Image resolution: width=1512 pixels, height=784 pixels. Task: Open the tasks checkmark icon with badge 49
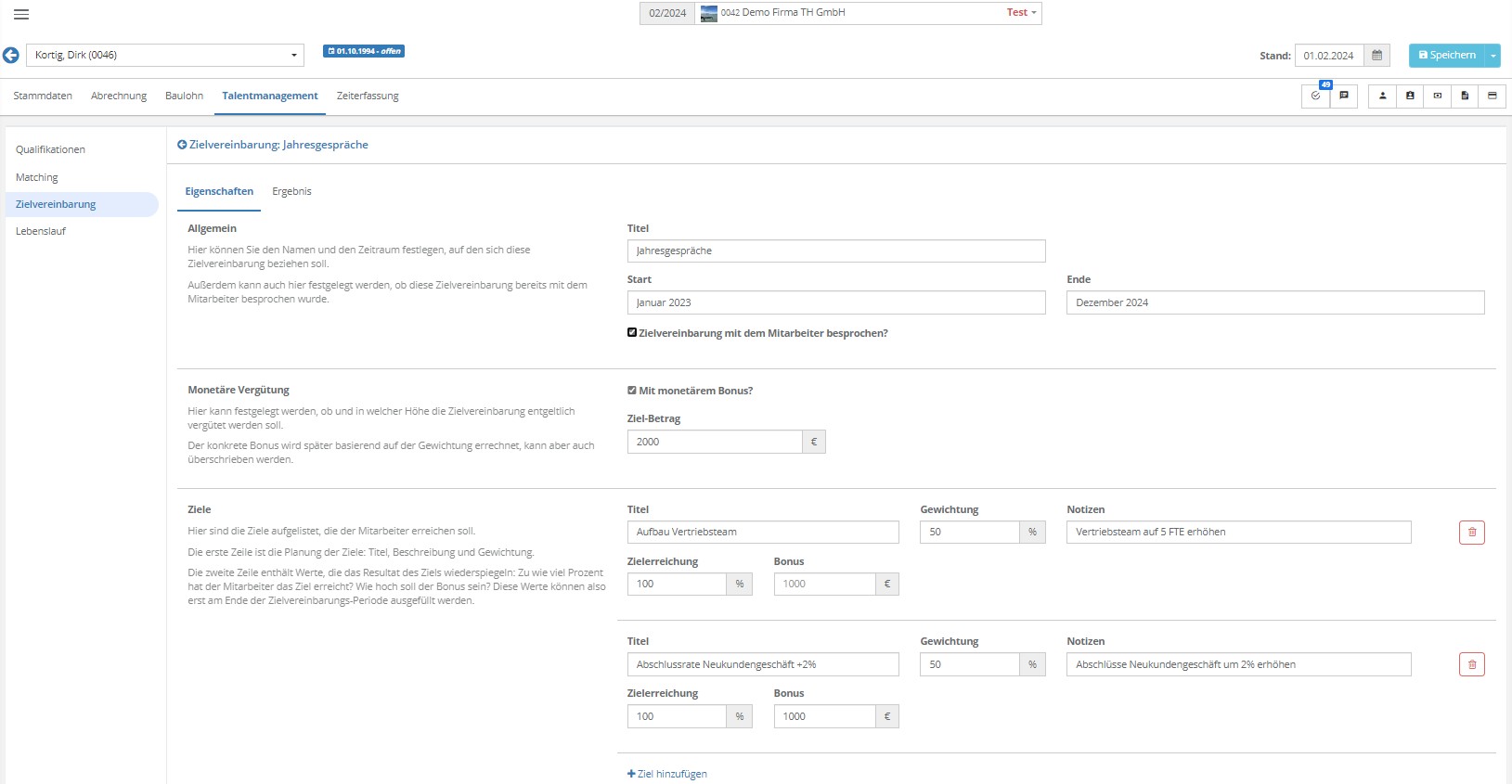click(x=1315, y=96)
